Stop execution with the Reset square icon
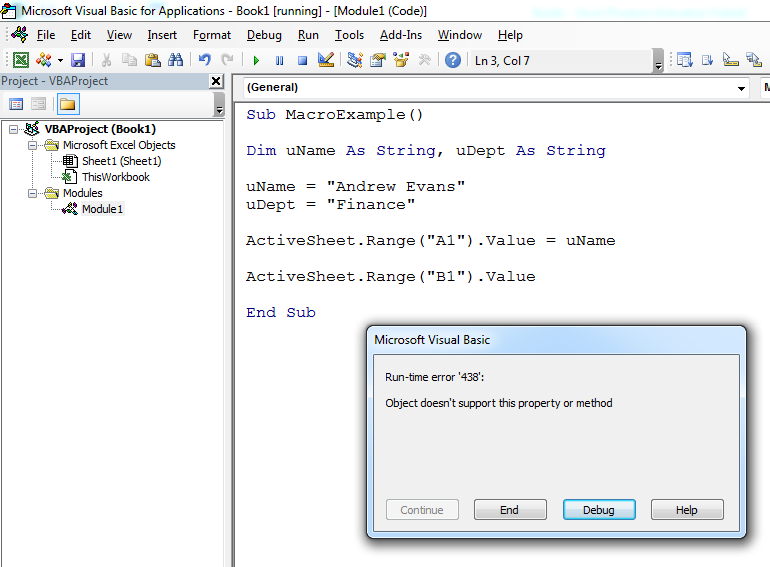 point(302,60)
